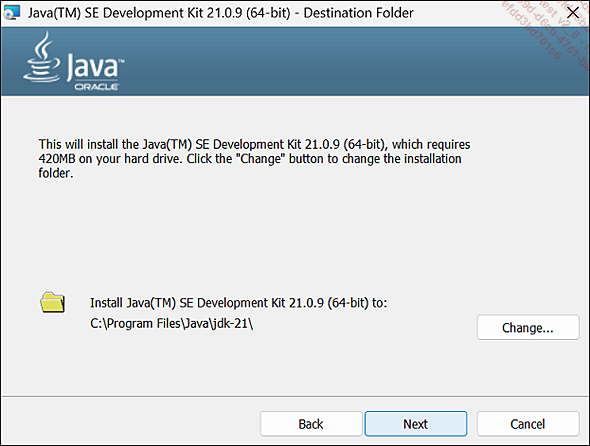
Task: Click the Java coffee cup logo
Action: 41,57
